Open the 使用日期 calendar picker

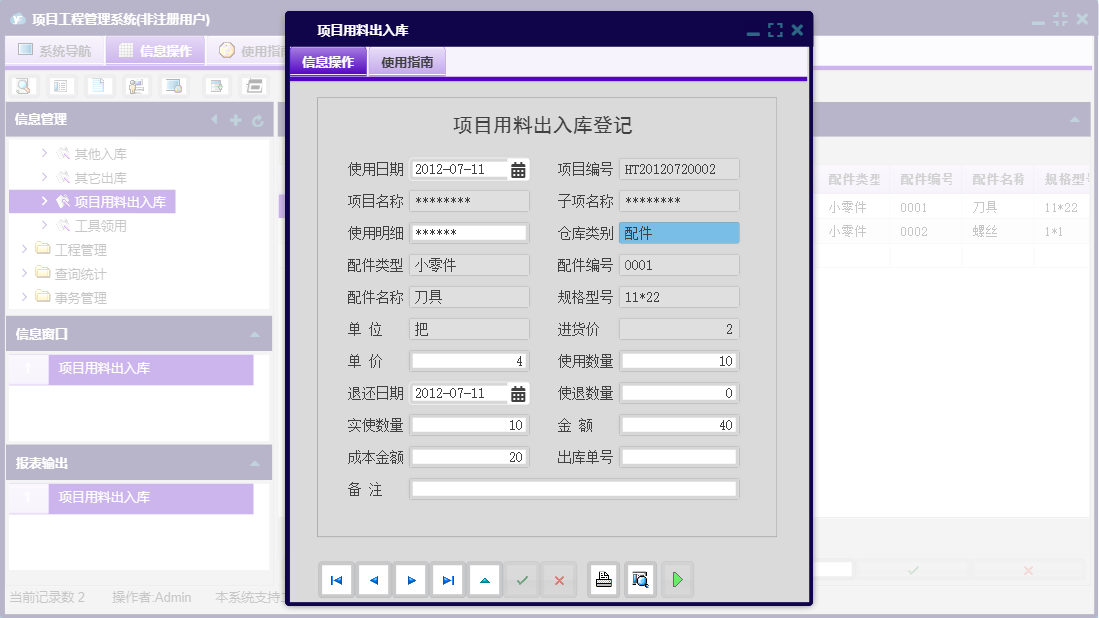coord(518,169)
